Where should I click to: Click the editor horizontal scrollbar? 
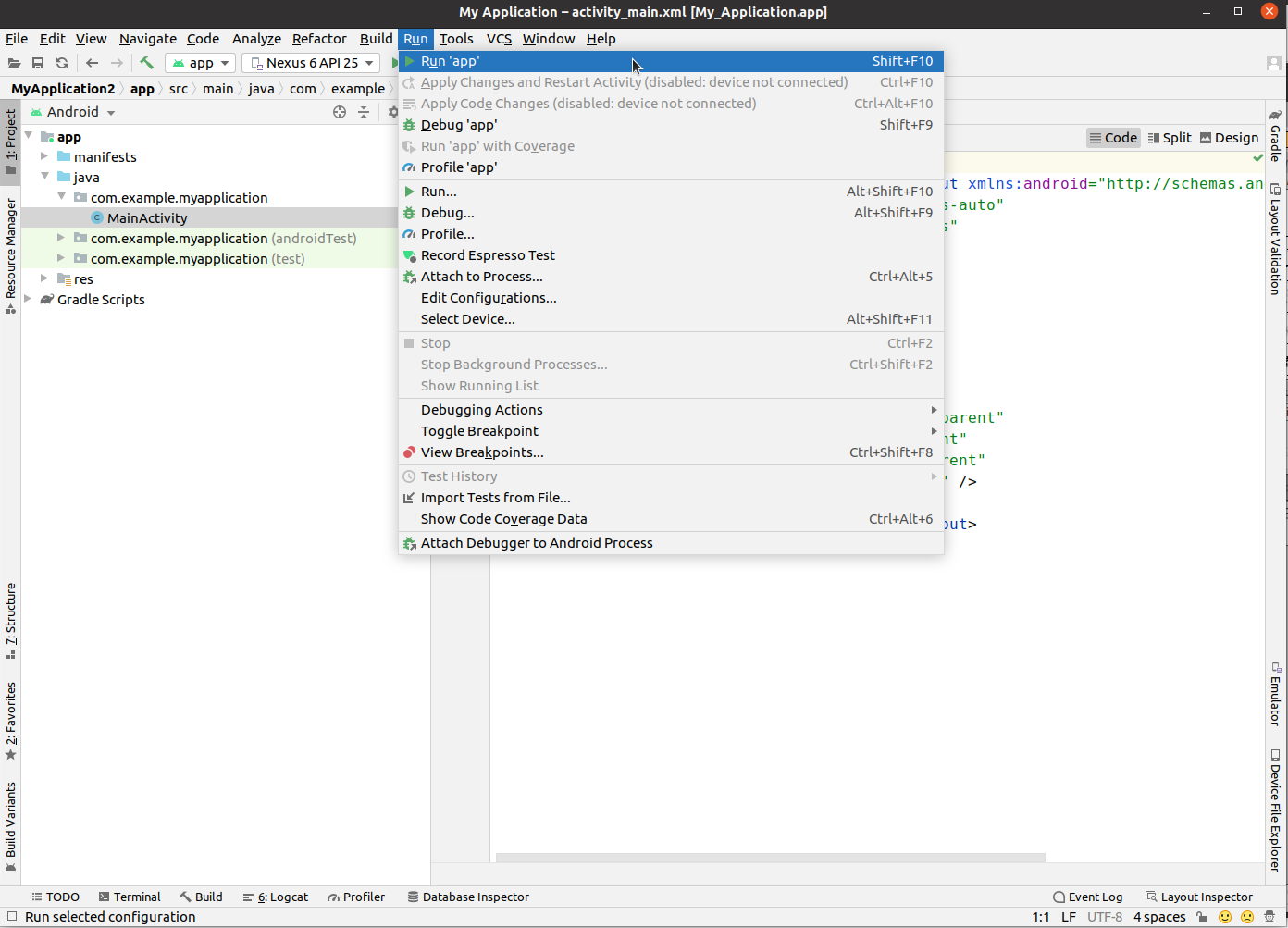pyautogui.click(x=770, y=858)
